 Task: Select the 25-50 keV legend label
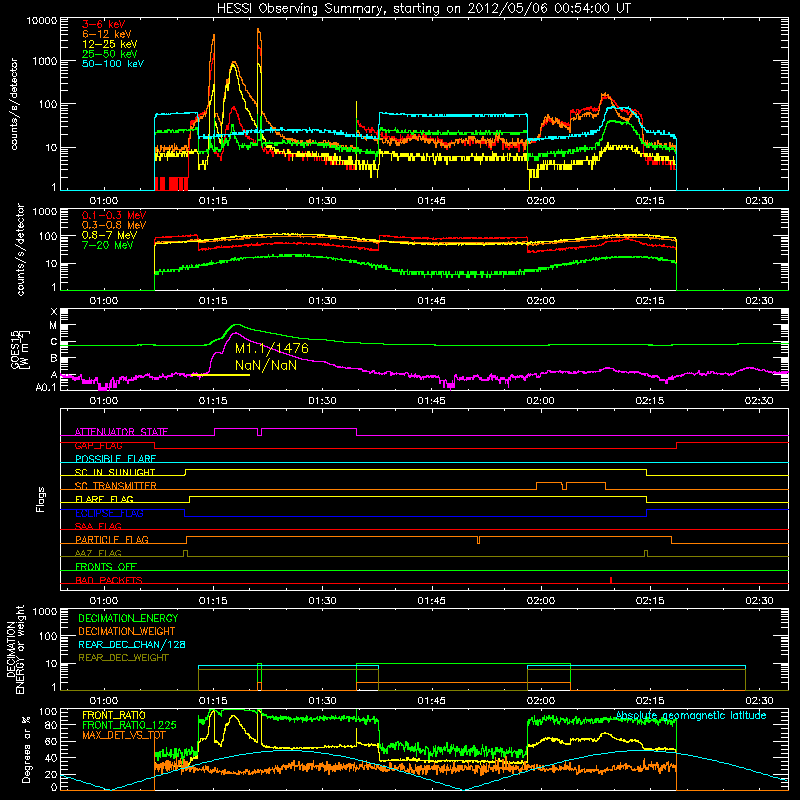point(110,54)
